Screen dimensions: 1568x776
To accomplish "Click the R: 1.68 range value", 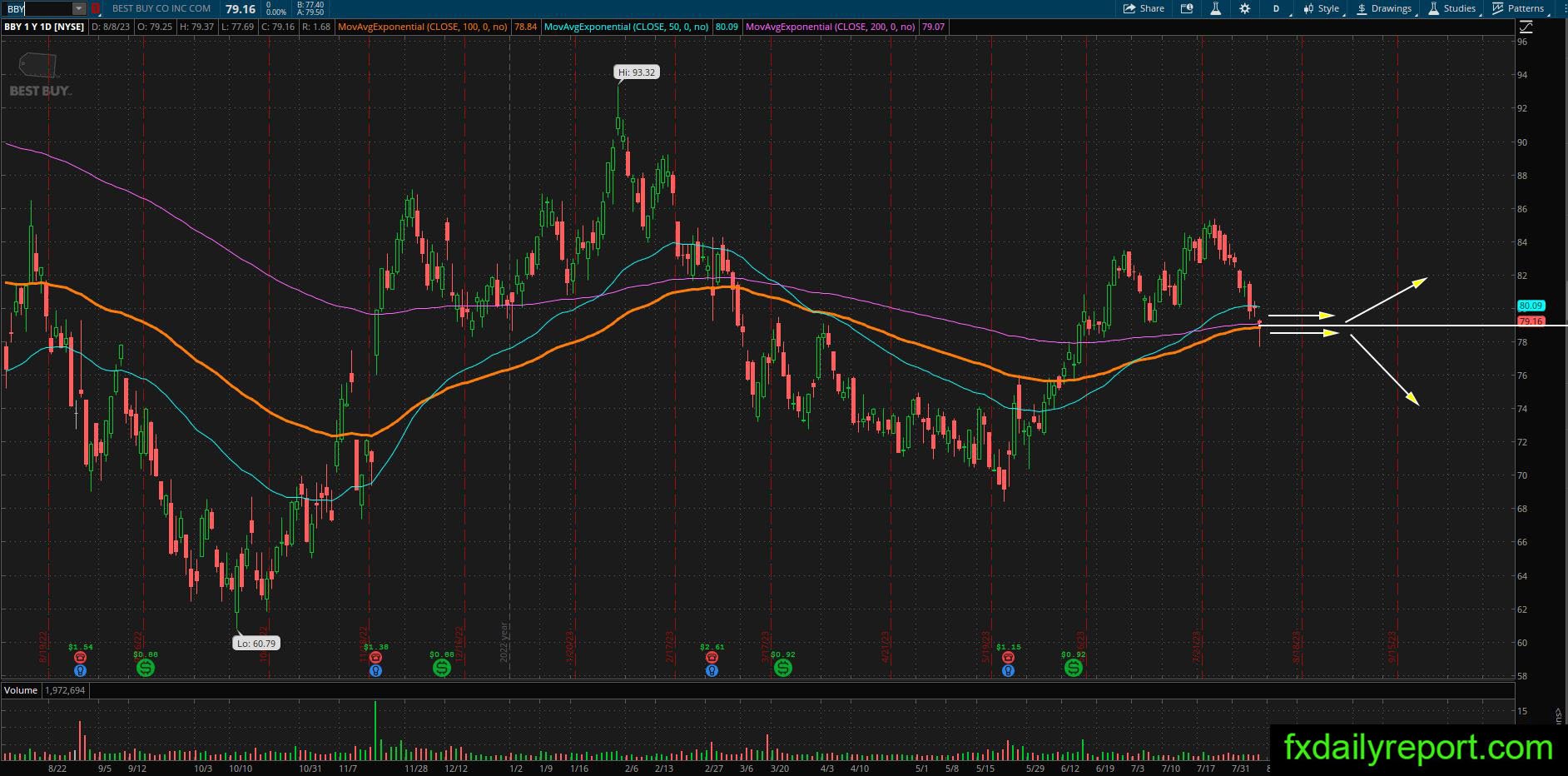I will (316, 27).
